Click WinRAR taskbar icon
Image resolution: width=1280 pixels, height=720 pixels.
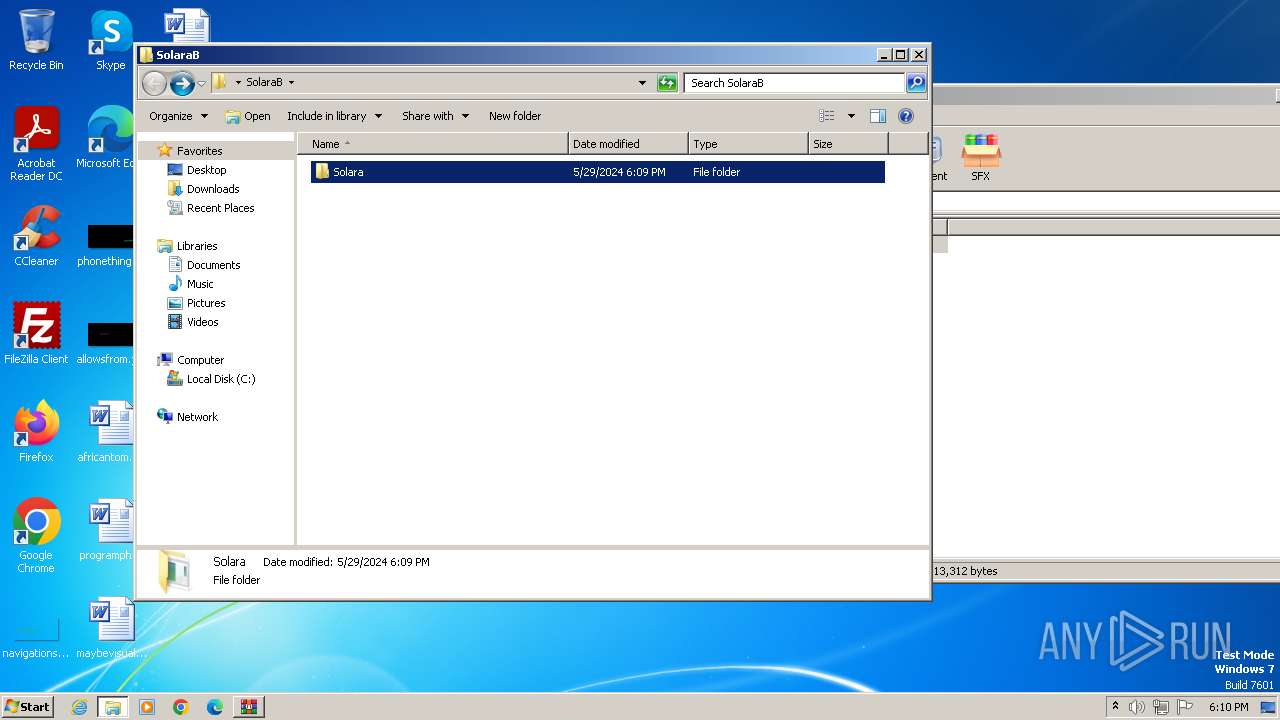249,707
